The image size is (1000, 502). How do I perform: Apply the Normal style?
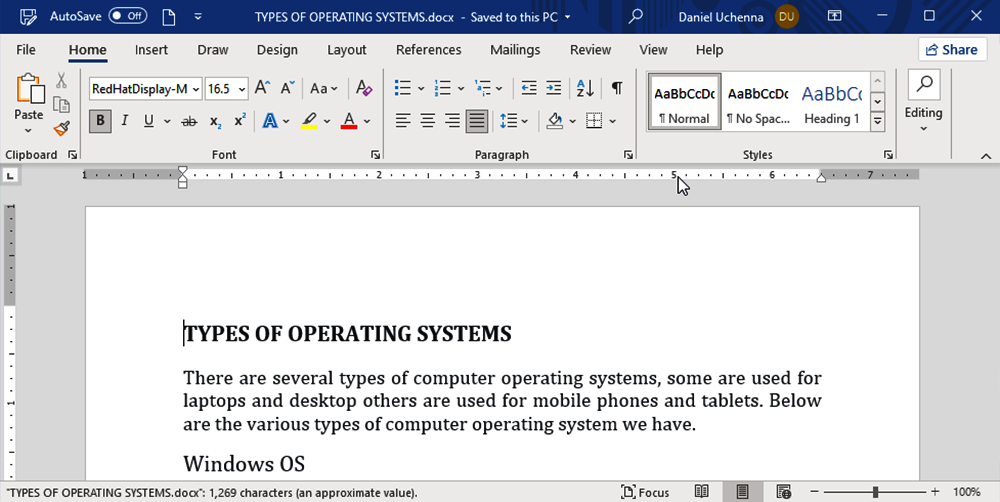[x=684, y=102]
